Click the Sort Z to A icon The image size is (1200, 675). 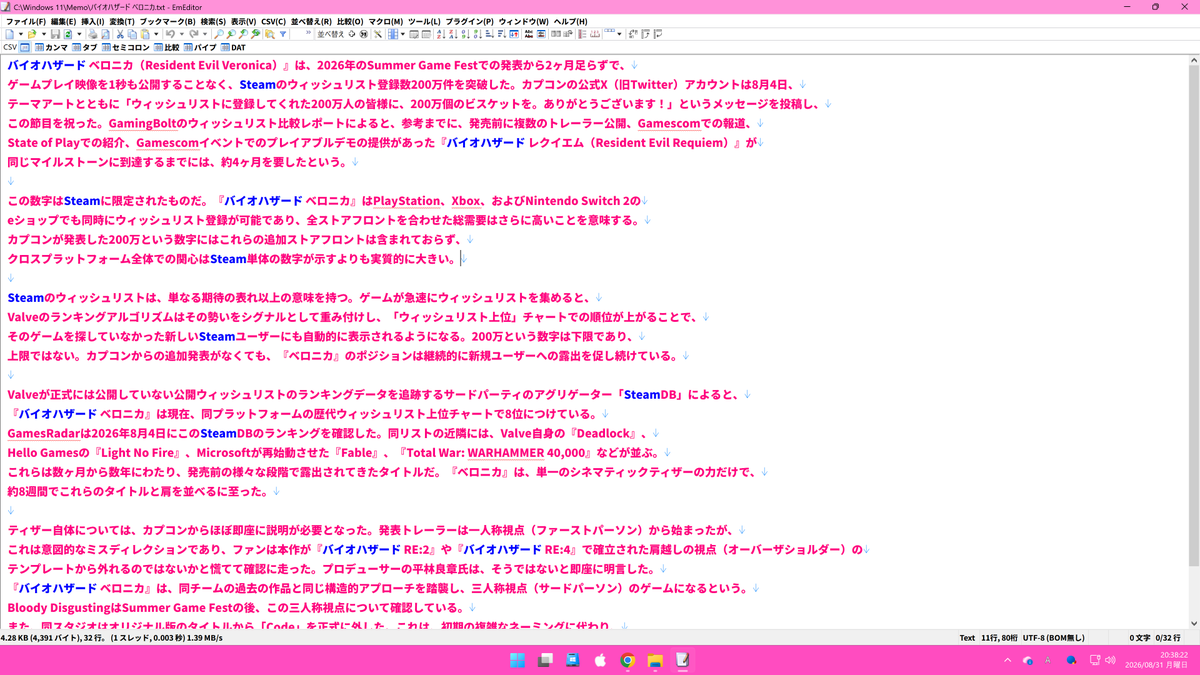click(x=451, y=34)
